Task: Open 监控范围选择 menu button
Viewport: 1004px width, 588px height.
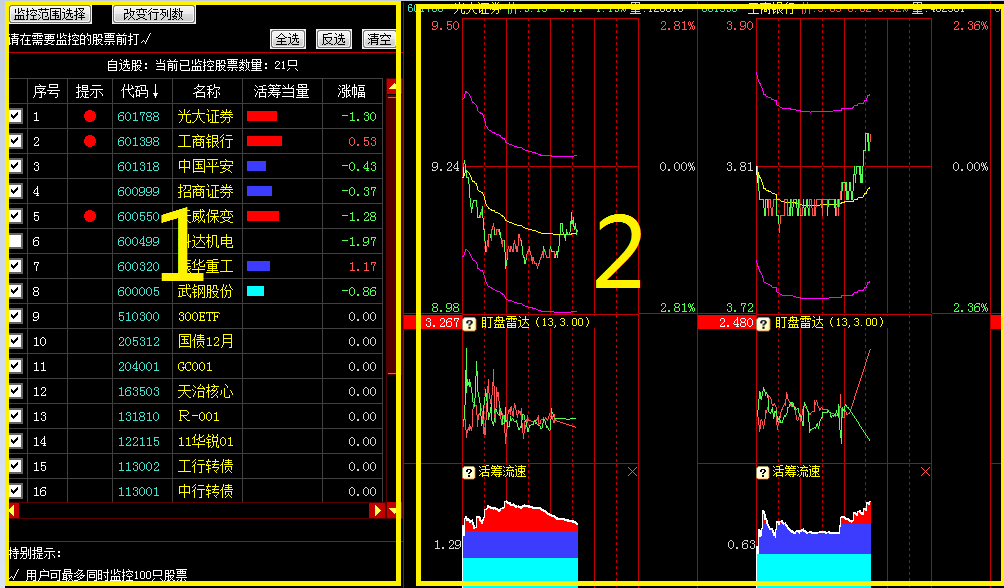Action: click(50, 14)
